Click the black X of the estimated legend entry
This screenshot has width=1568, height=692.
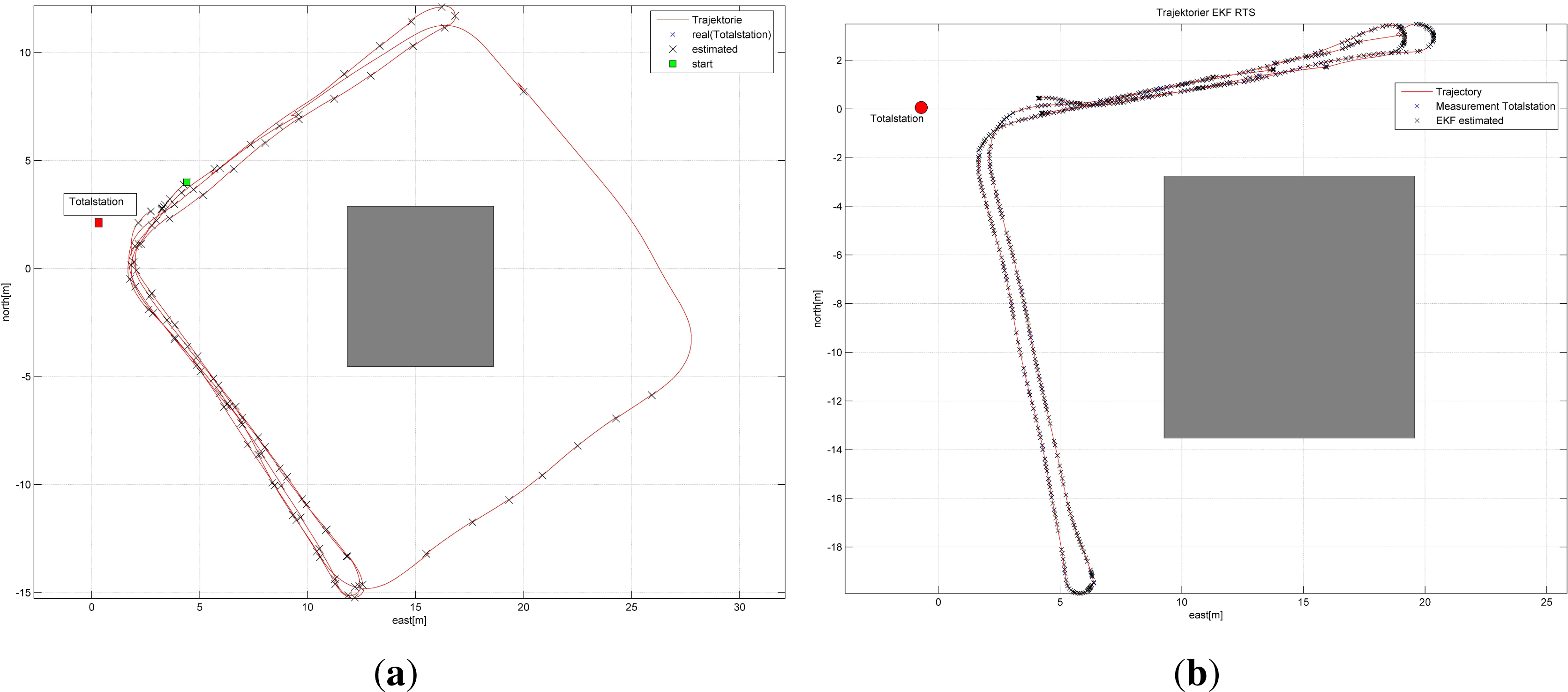tap(673, 49)
